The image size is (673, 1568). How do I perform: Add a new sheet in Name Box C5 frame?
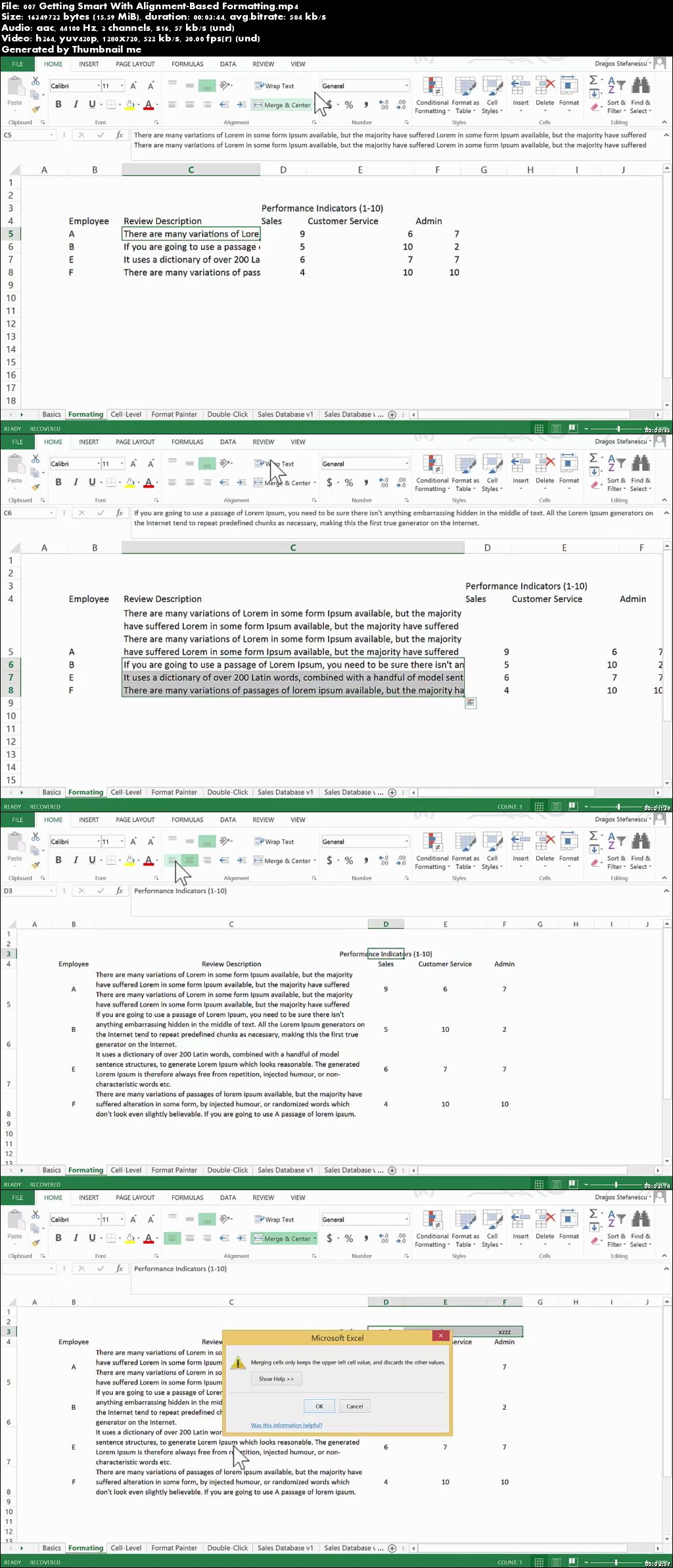392,415
